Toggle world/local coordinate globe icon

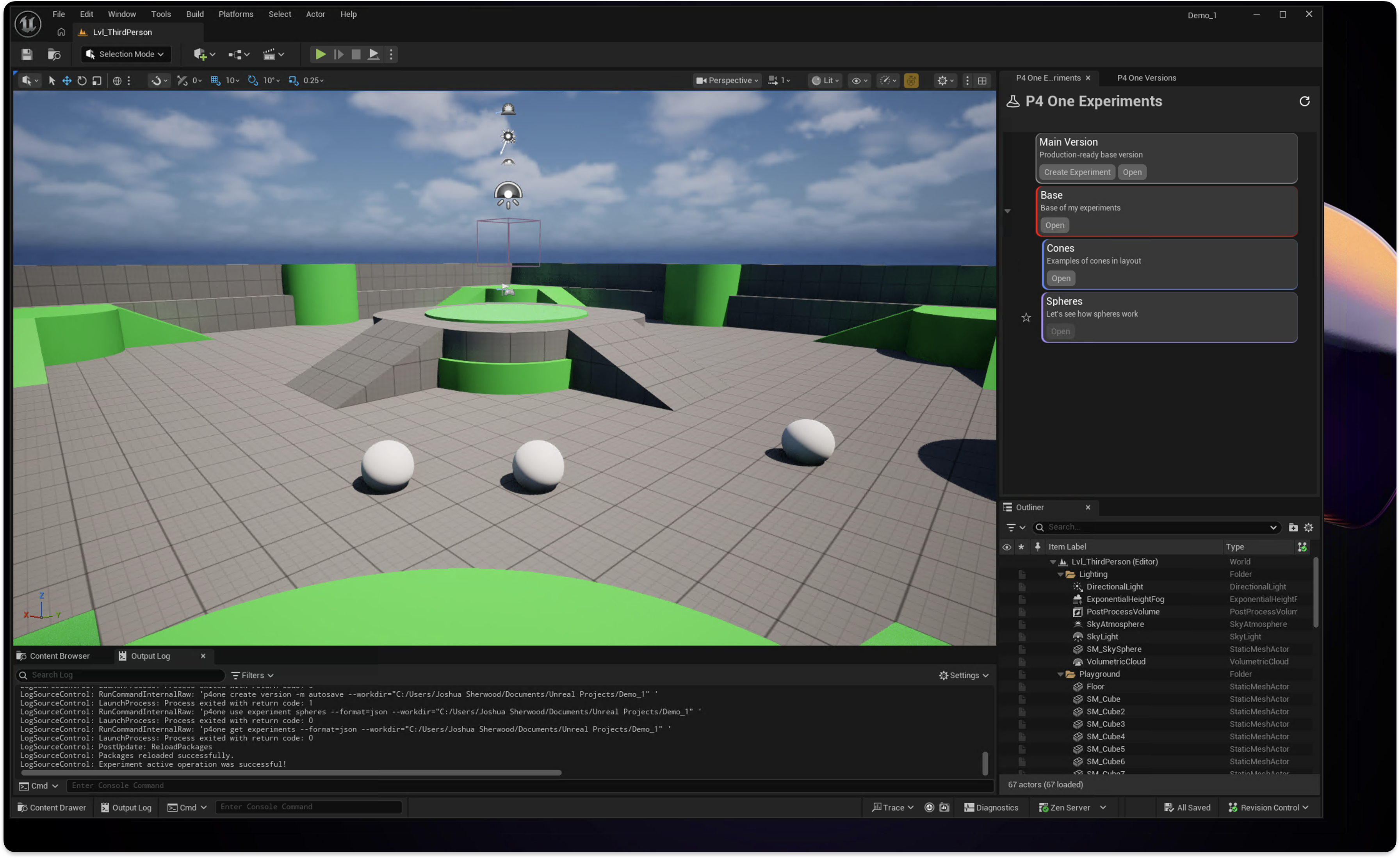point(117,80)
